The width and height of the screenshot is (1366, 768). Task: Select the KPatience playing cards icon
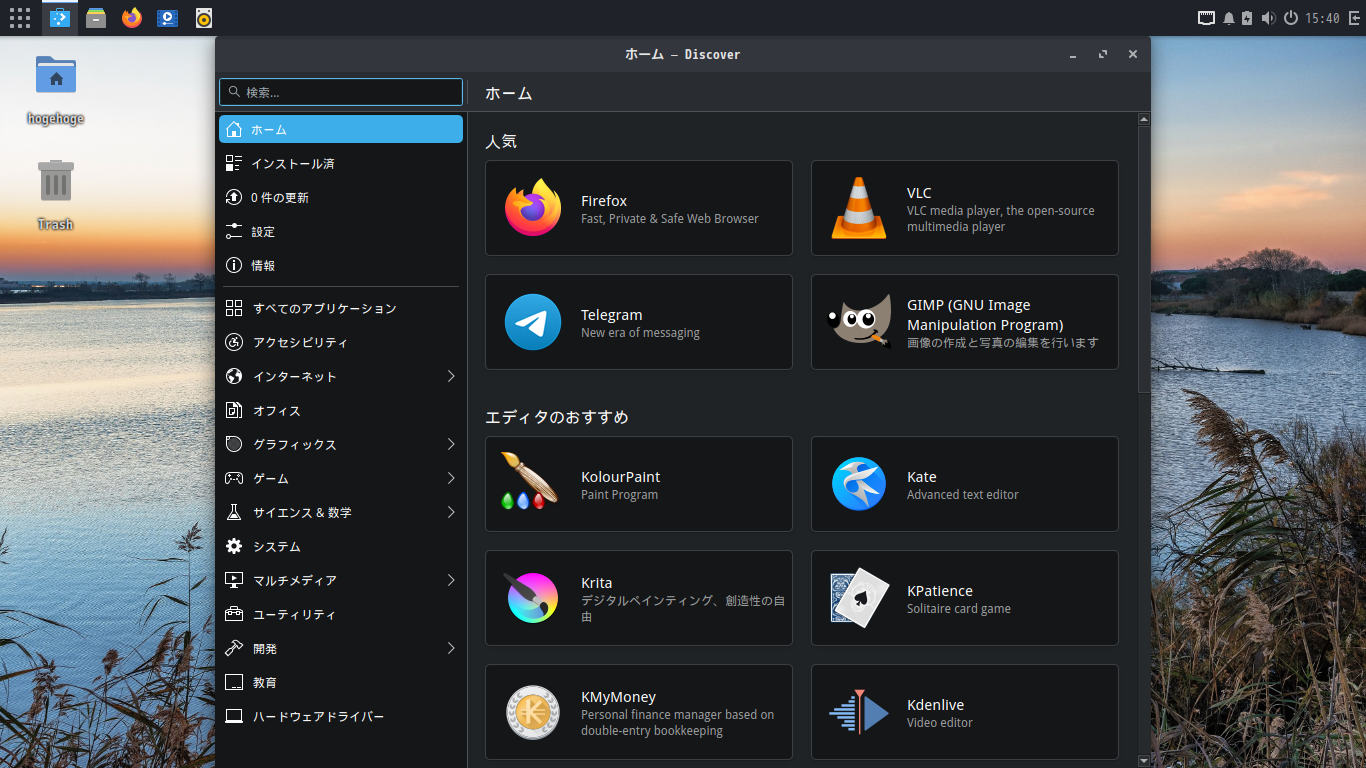point(859,598)
